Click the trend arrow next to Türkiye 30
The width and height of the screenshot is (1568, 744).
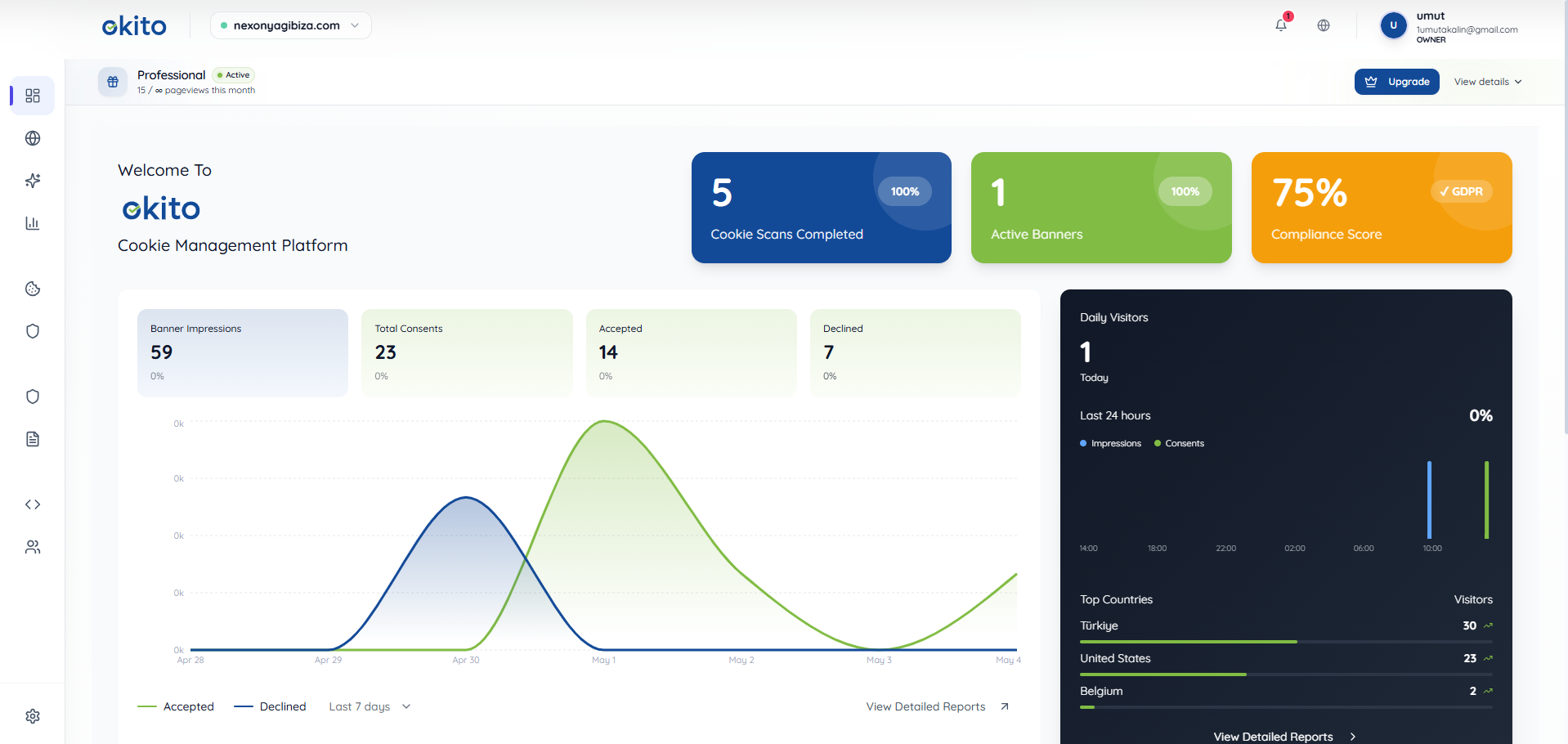pyautogui.click(x=1488, y=625)
